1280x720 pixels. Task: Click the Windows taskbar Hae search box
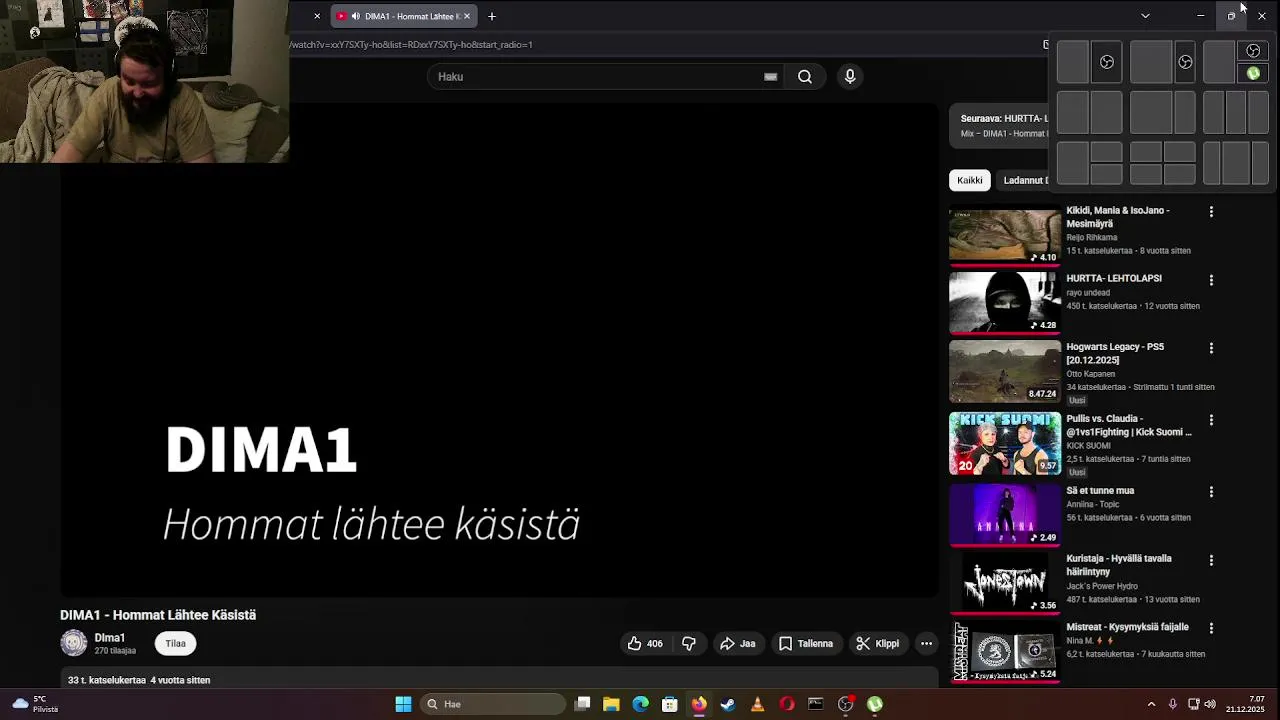(x=492, y=704)
